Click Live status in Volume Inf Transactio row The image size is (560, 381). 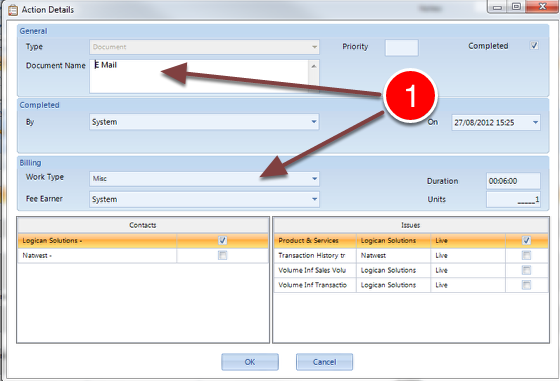(468, 285)
